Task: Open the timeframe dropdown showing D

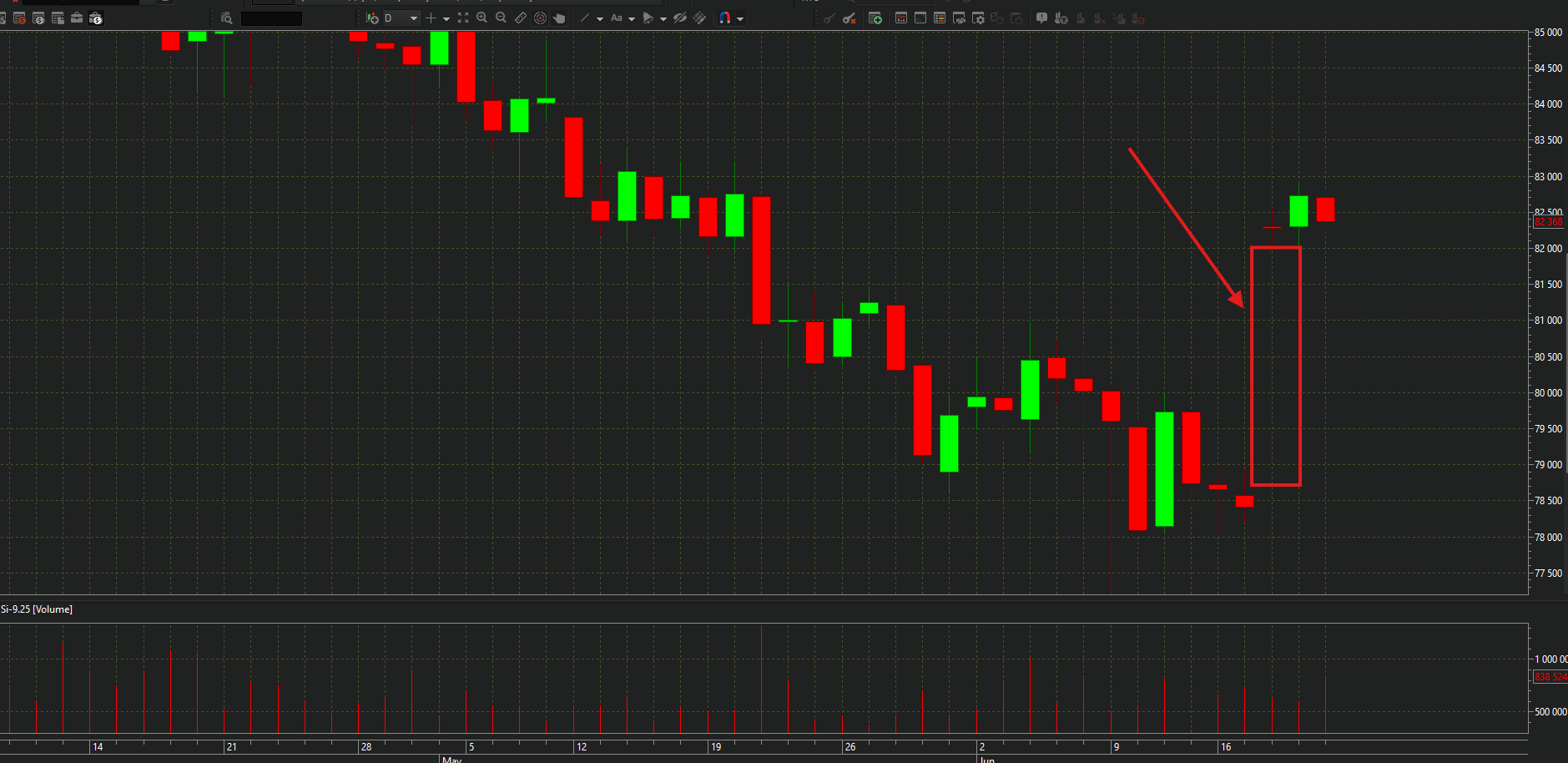Action: (x=401, y=18)
